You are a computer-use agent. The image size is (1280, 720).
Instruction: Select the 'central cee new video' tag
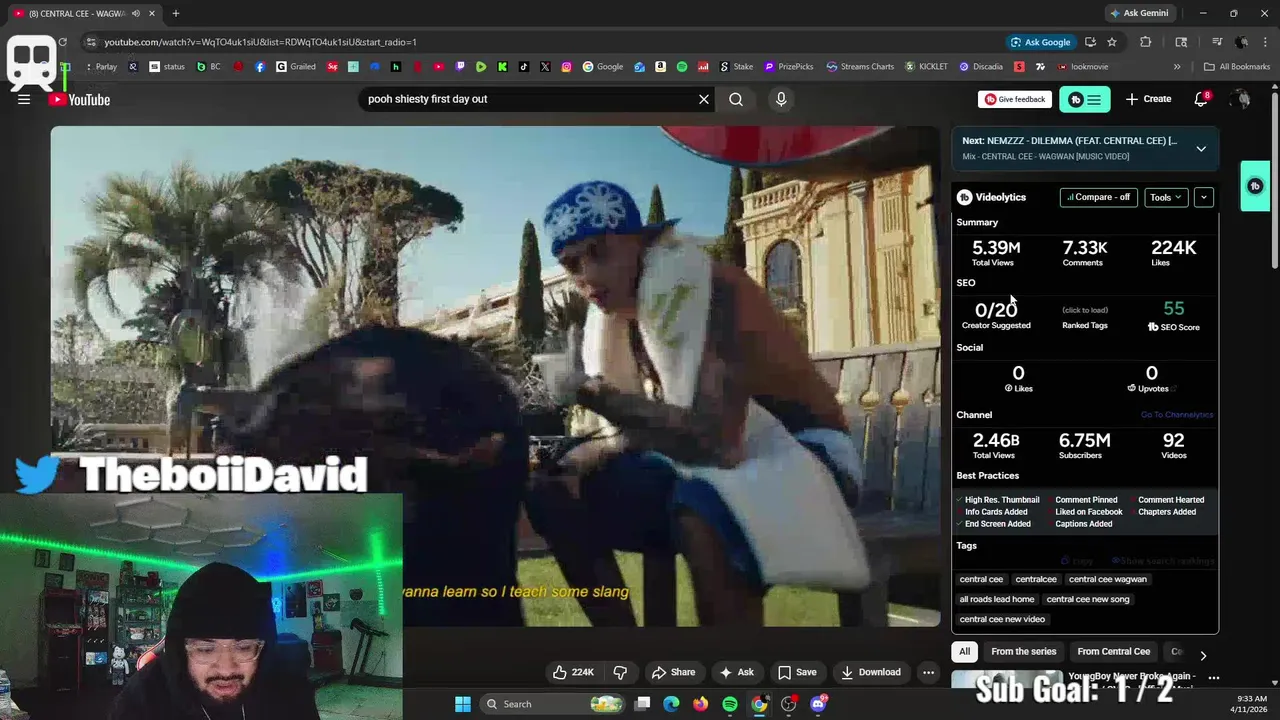1002,619
